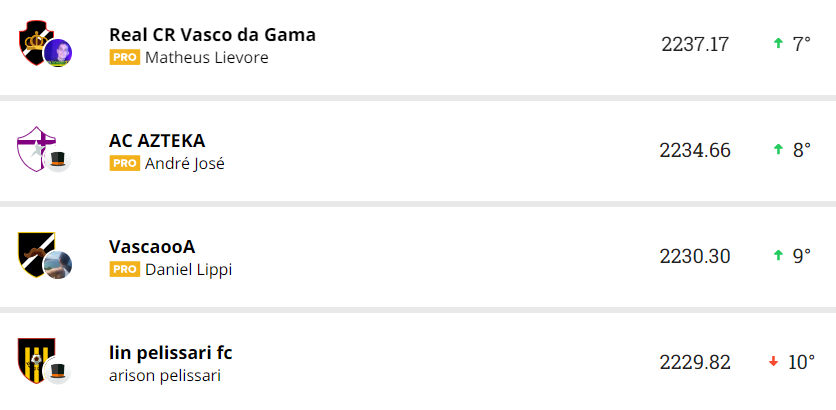This screenshot has width=836, height=410.
Task: Click the green up arrow at 7°
Action: 777,43
